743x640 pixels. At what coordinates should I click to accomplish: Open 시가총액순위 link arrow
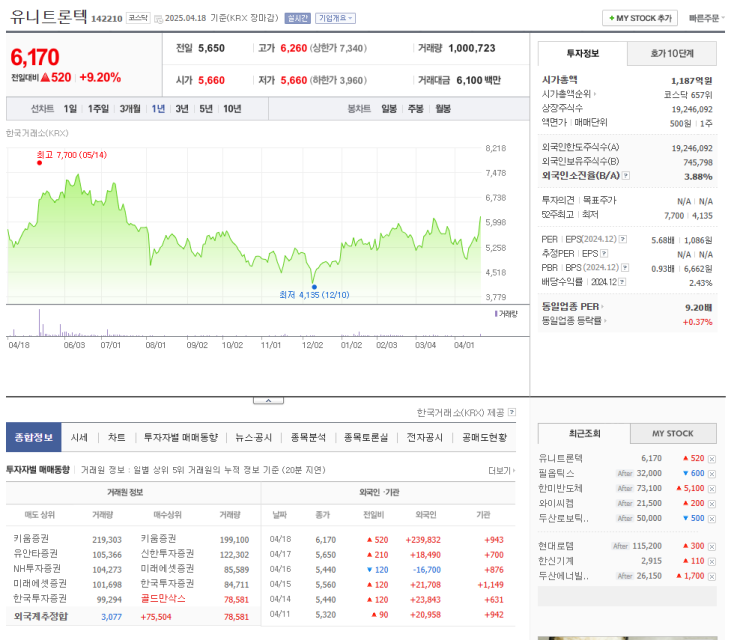(x=569, y=94)
